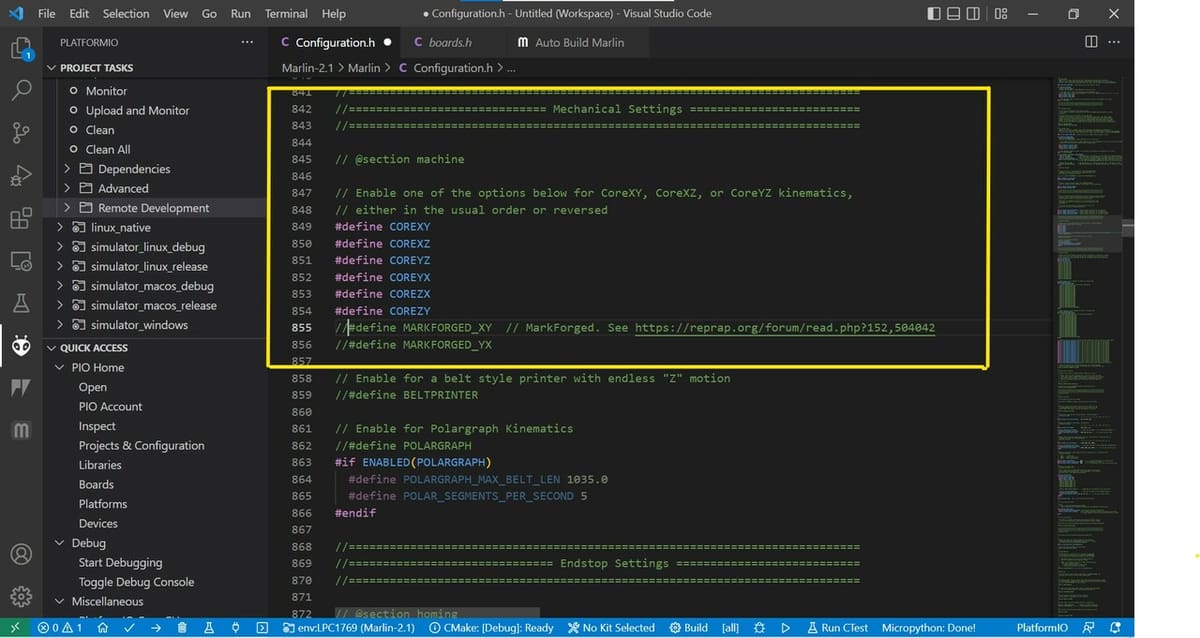Open the Explorer view in activity bar

(x=21, y=48)
